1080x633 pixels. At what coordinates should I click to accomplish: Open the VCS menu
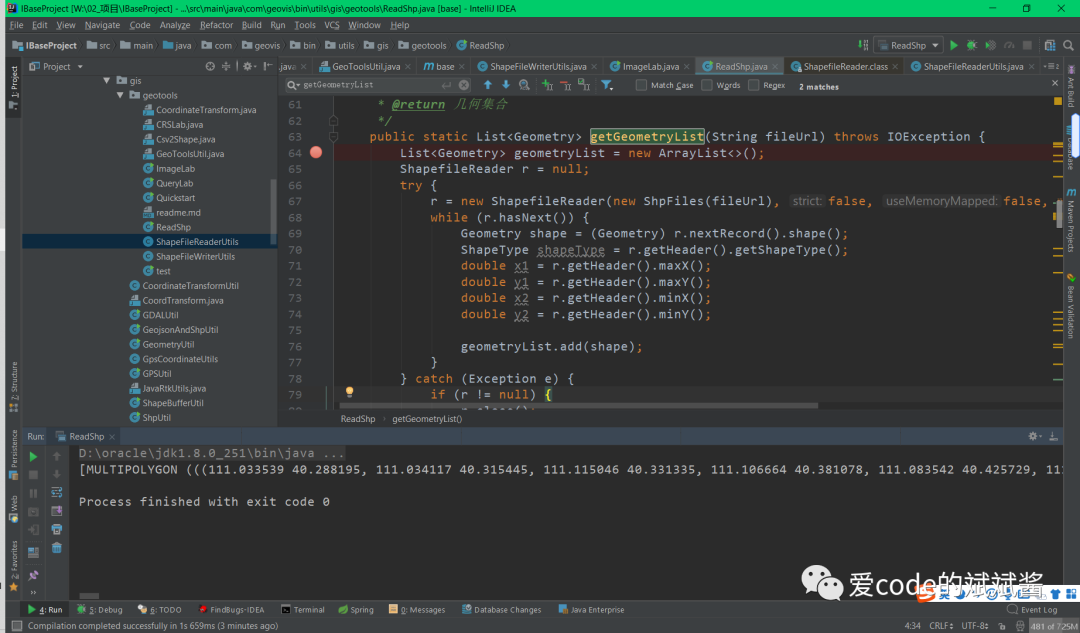332,25
